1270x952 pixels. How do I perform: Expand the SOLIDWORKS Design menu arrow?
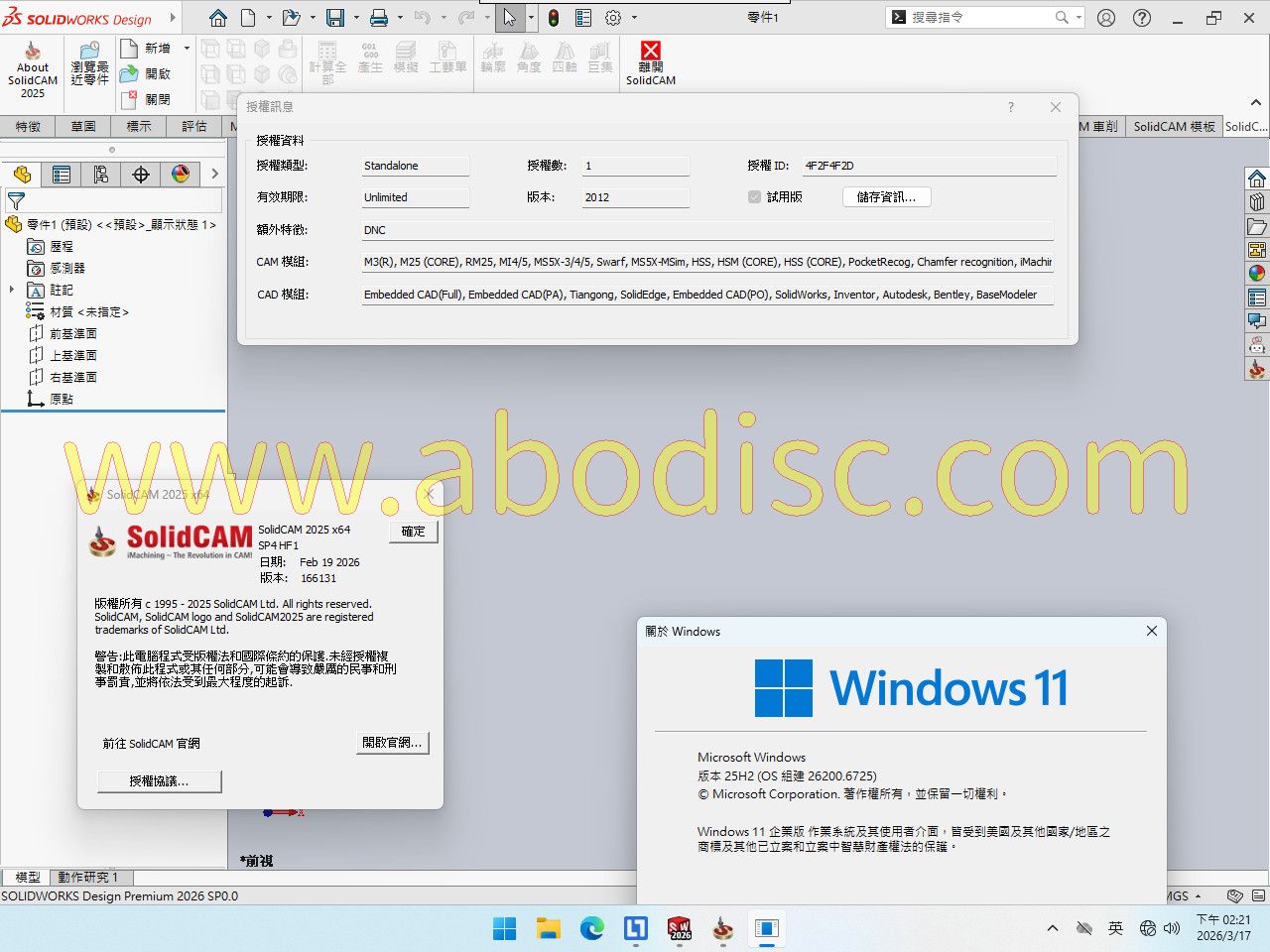coord(173,18)
